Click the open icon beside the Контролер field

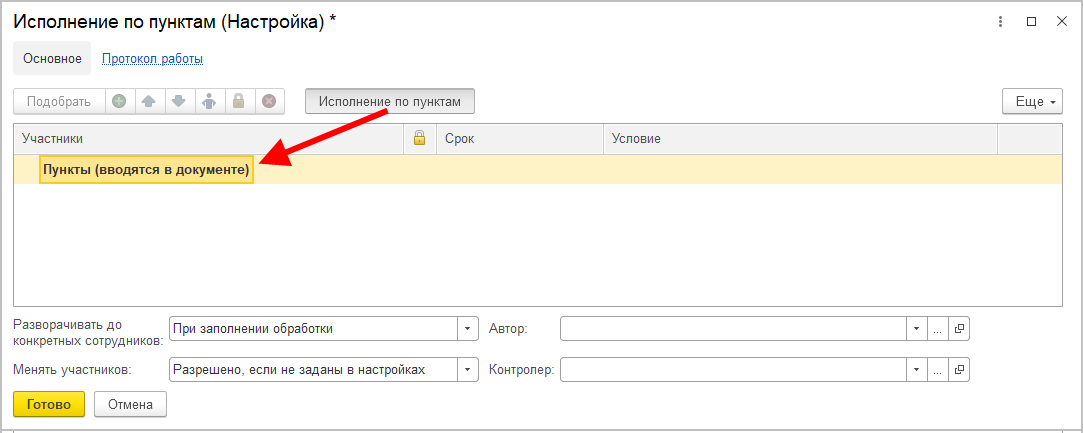pyautogui.click(x=960, y=370)
